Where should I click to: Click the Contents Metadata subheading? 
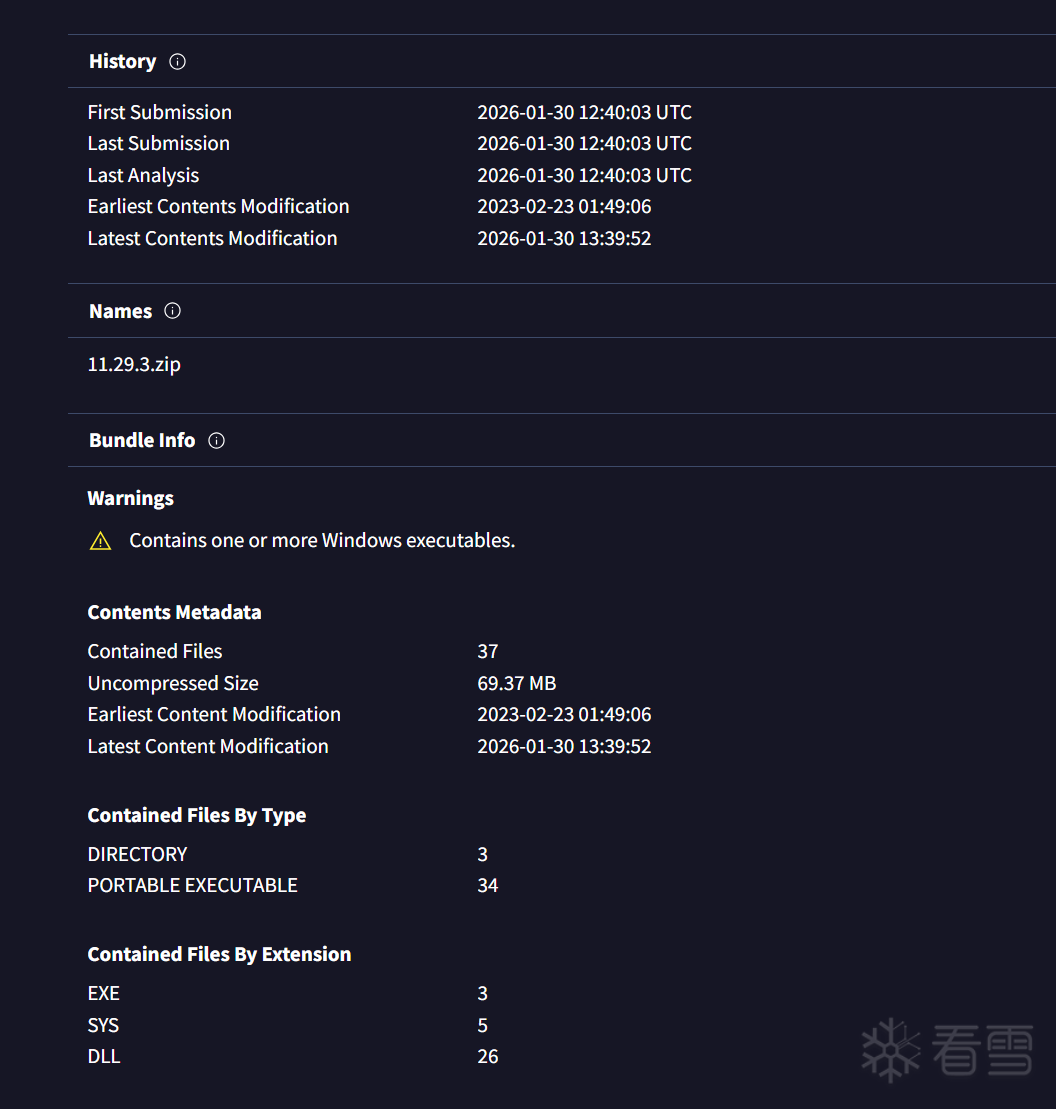click(174, 612)
